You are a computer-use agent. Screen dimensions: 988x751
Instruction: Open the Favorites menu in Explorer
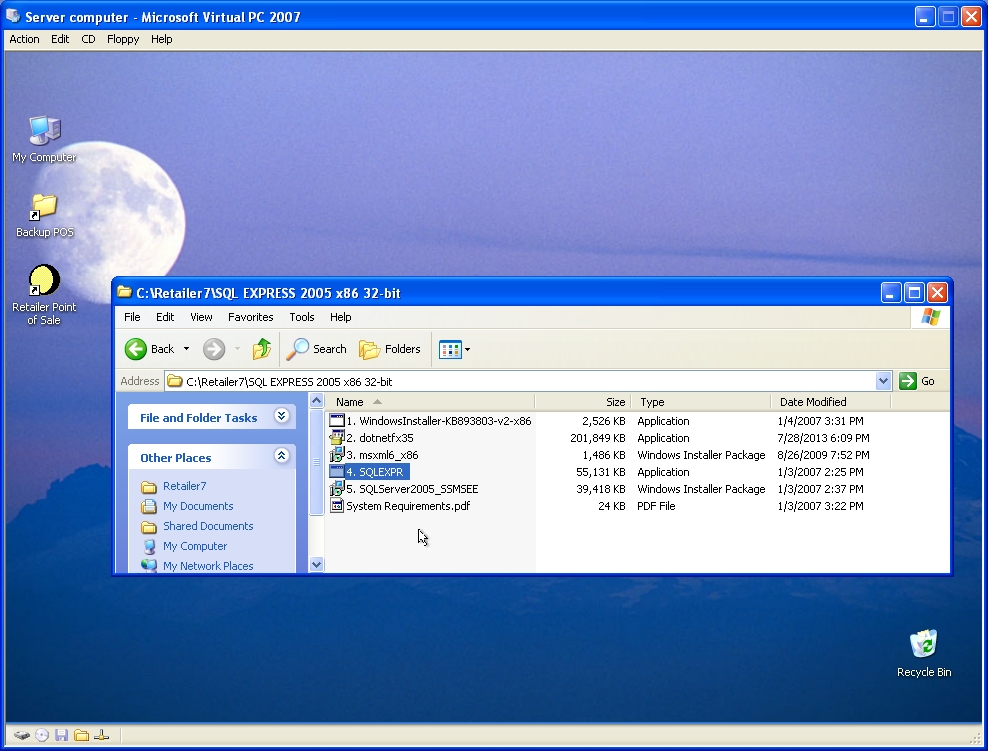tap(250, 317)
